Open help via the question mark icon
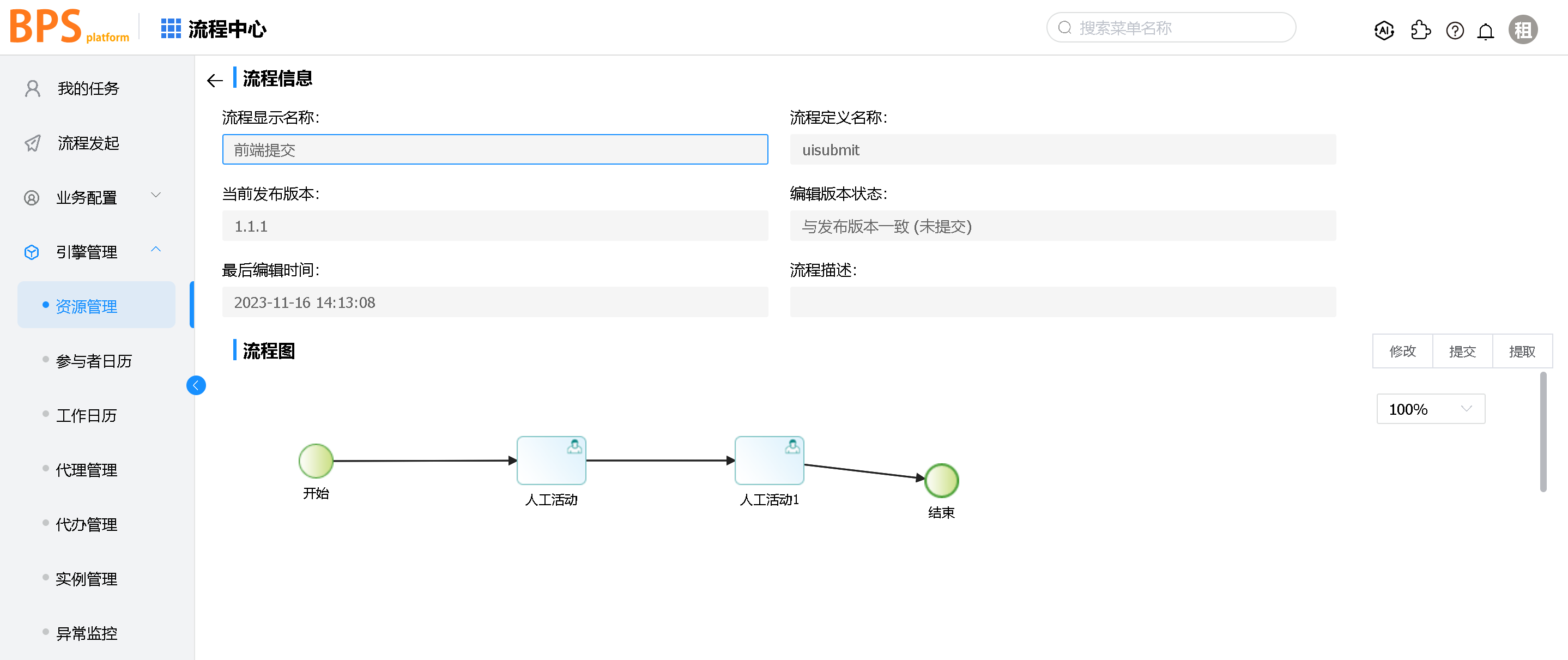Screen dimensions: 1568x660 (1455, 30)
